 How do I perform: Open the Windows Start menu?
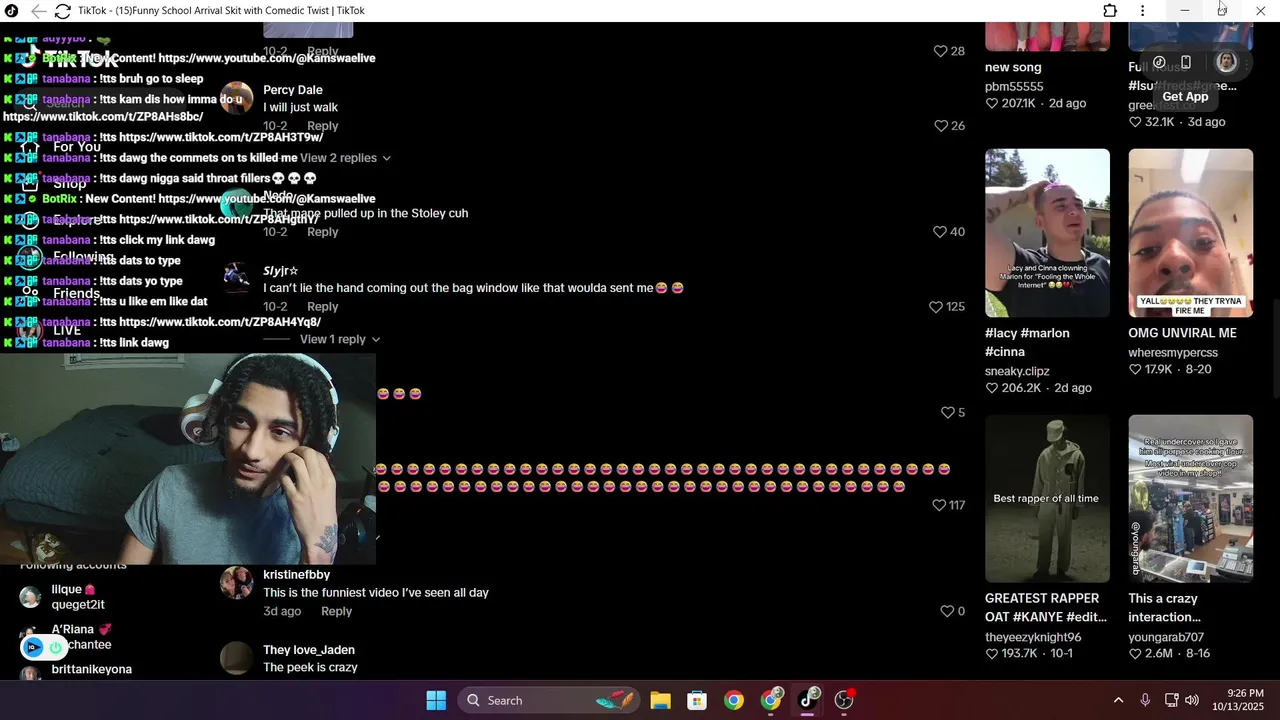(x=436, y=700)
